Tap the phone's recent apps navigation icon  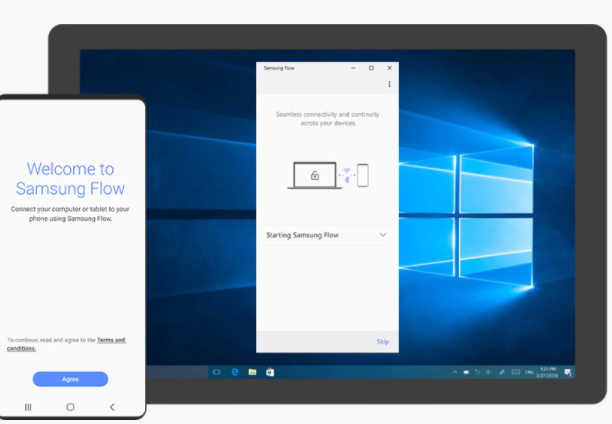[28, 407]
